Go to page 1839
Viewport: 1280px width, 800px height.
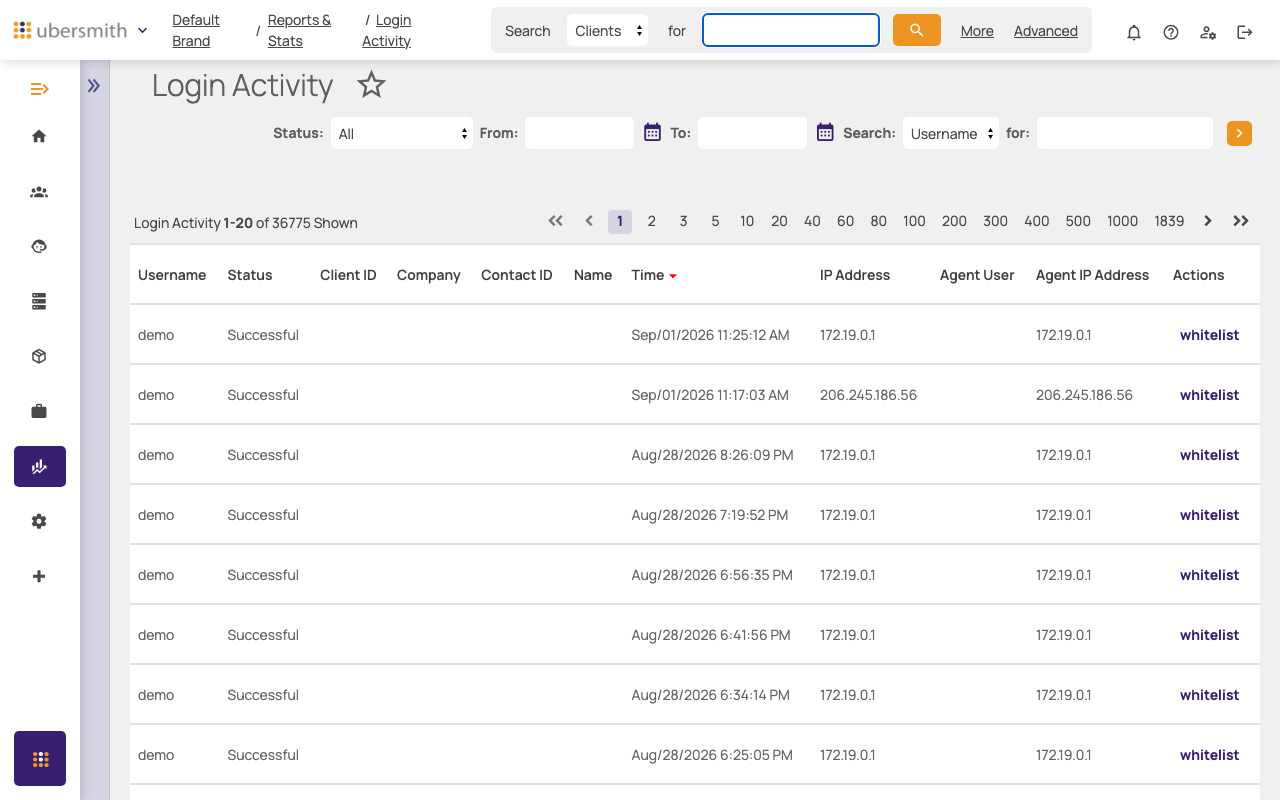[1169, 221]
